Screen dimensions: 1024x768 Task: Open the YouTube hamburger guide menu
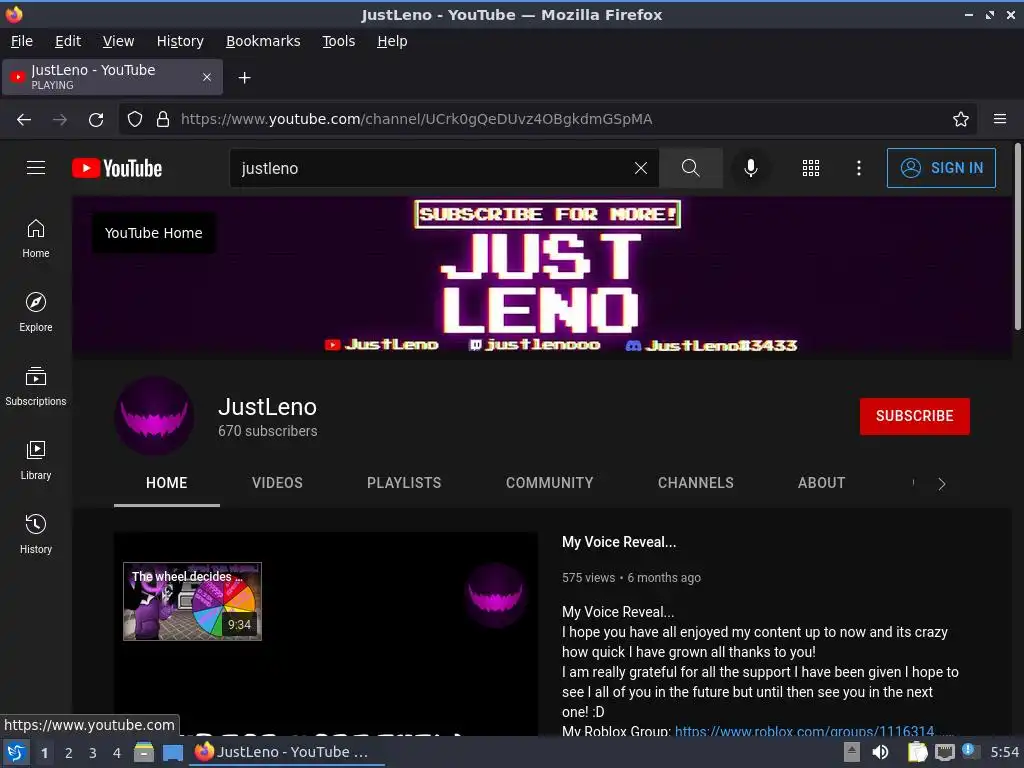(x=36, y=168)
